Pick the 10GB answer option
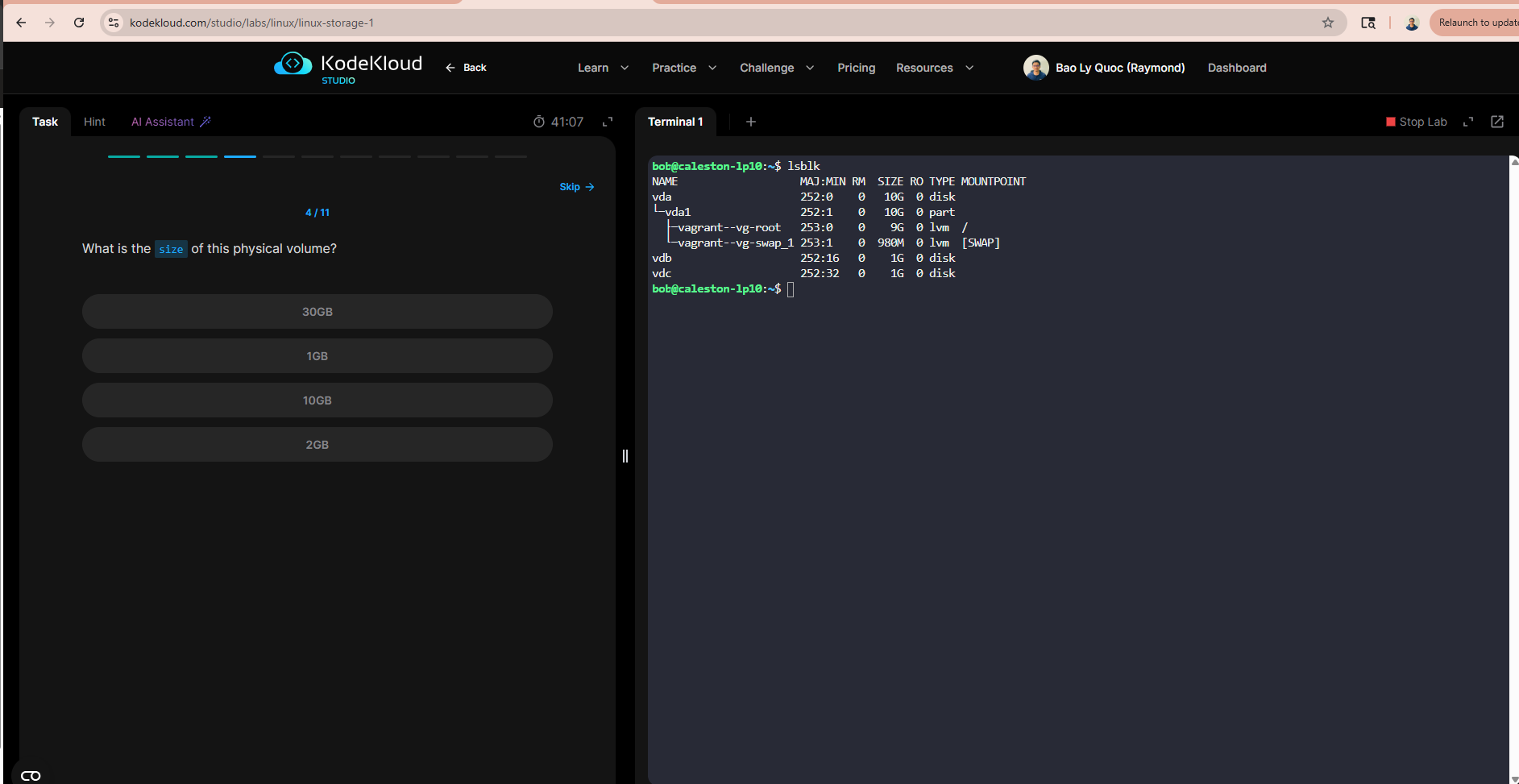The width and height of the screenshot is (1519, 784). (x=317, y=400)
